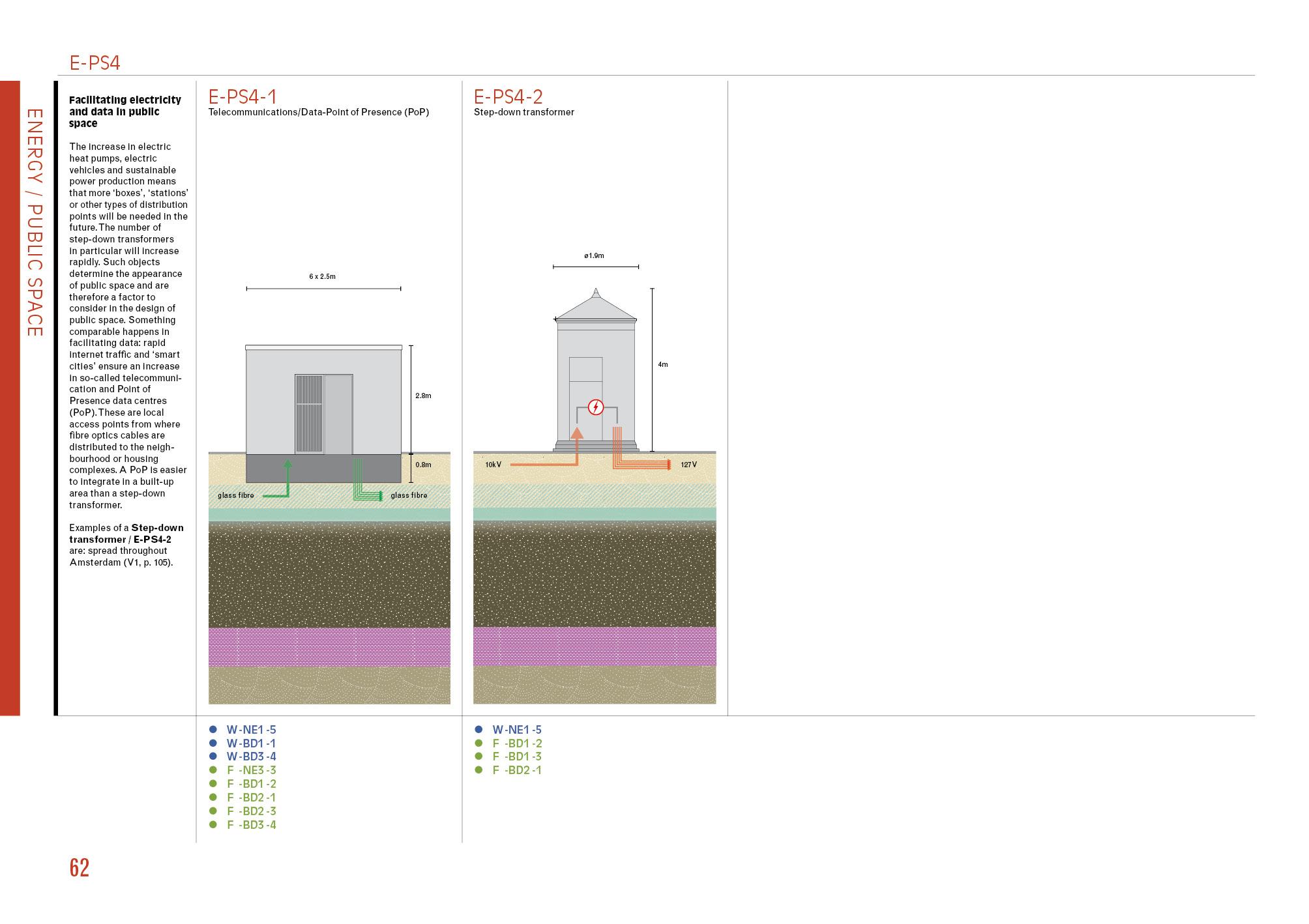Open the F-BD3-4 reference link

click(251, 825)
